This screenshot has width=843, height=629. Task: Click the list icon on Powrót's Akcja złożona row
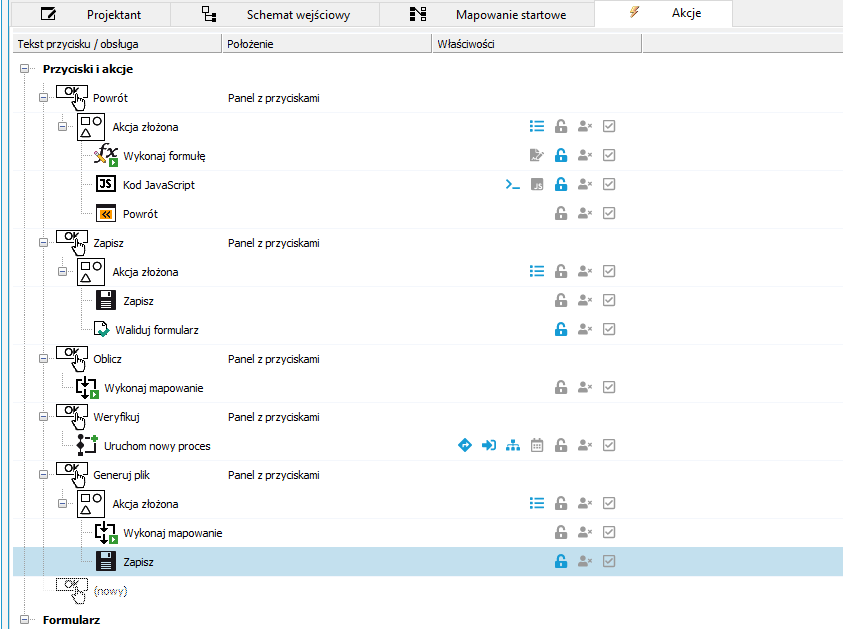(537, 126)
